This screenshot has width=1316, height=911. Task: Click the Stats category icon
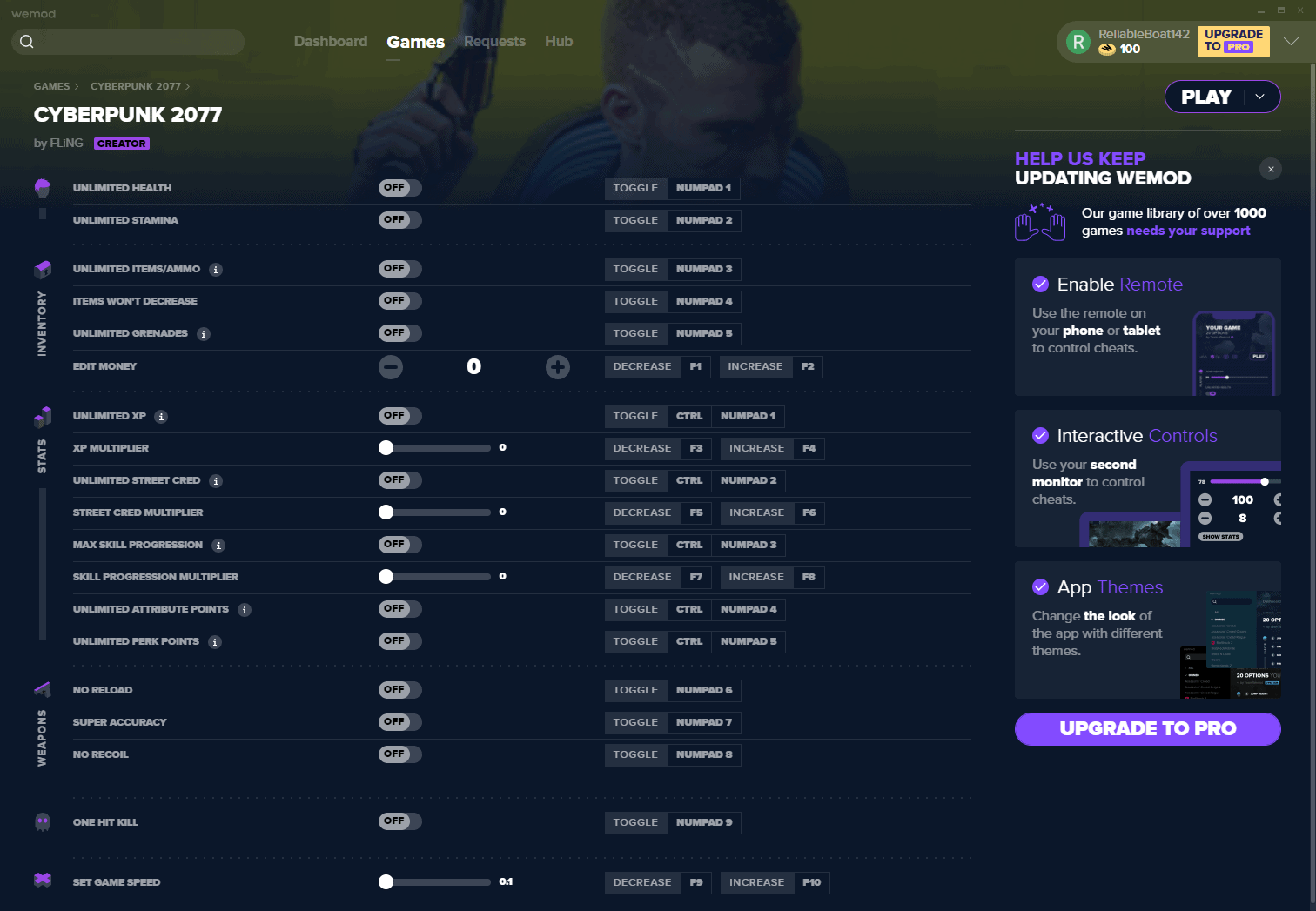[x=42, y=417]
